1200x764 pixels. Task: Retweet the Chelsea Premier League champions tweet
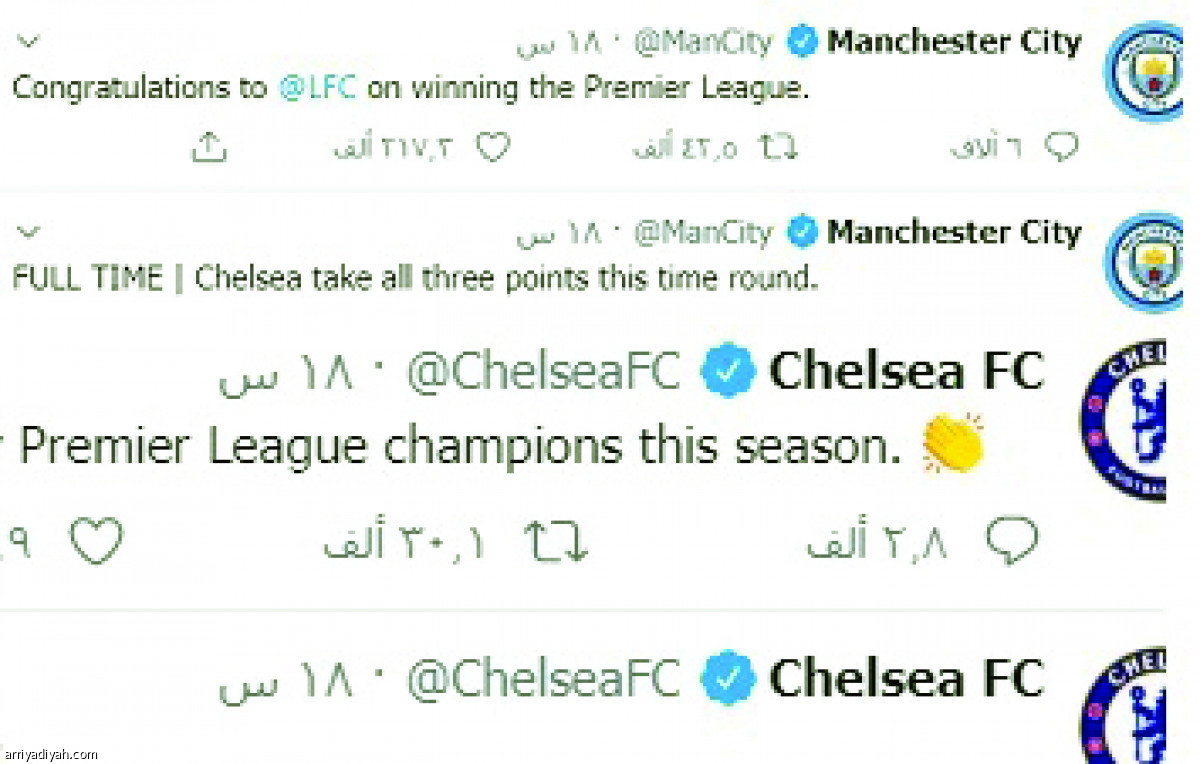click(x=556, y=541)
